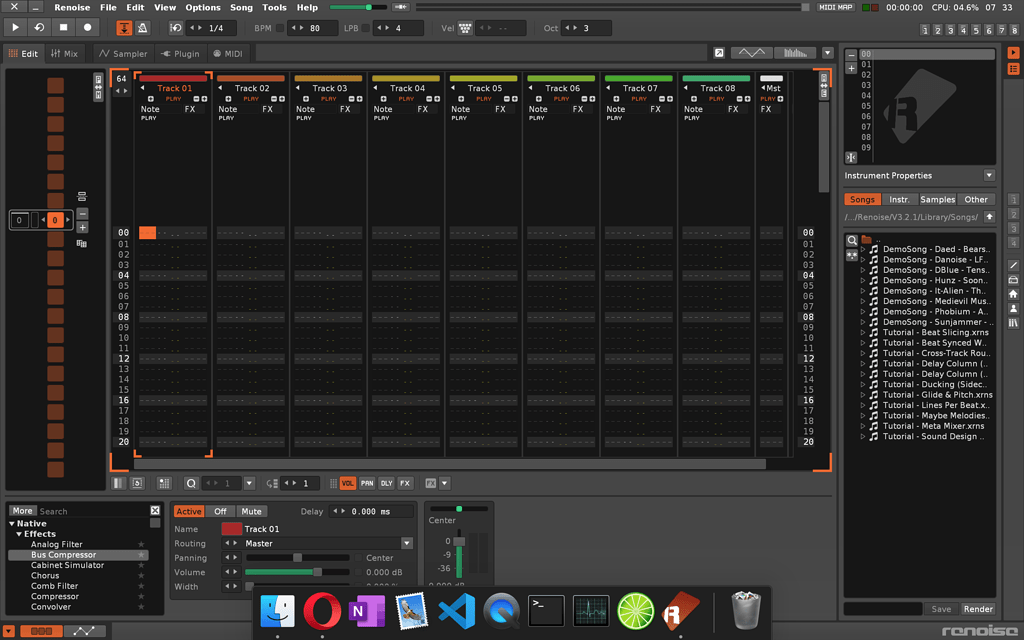This screenshot has width=1024, height=640.
Task: Toggle the metronome icon
Action: coord(142,28)
